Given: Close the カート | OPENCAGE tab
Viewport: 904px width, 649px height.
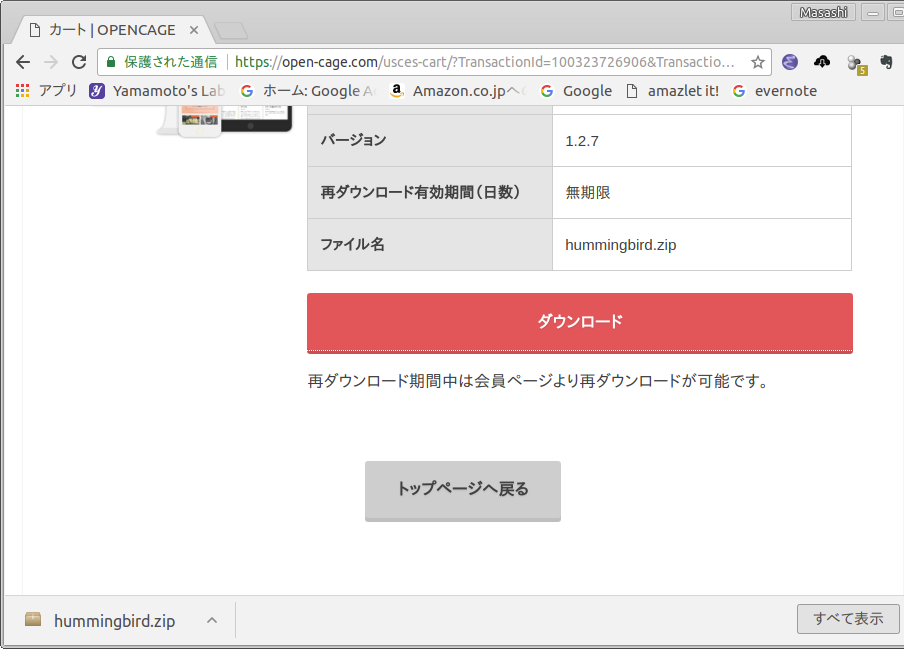Looking at the screenshot, I should click(x=194, y=30).
